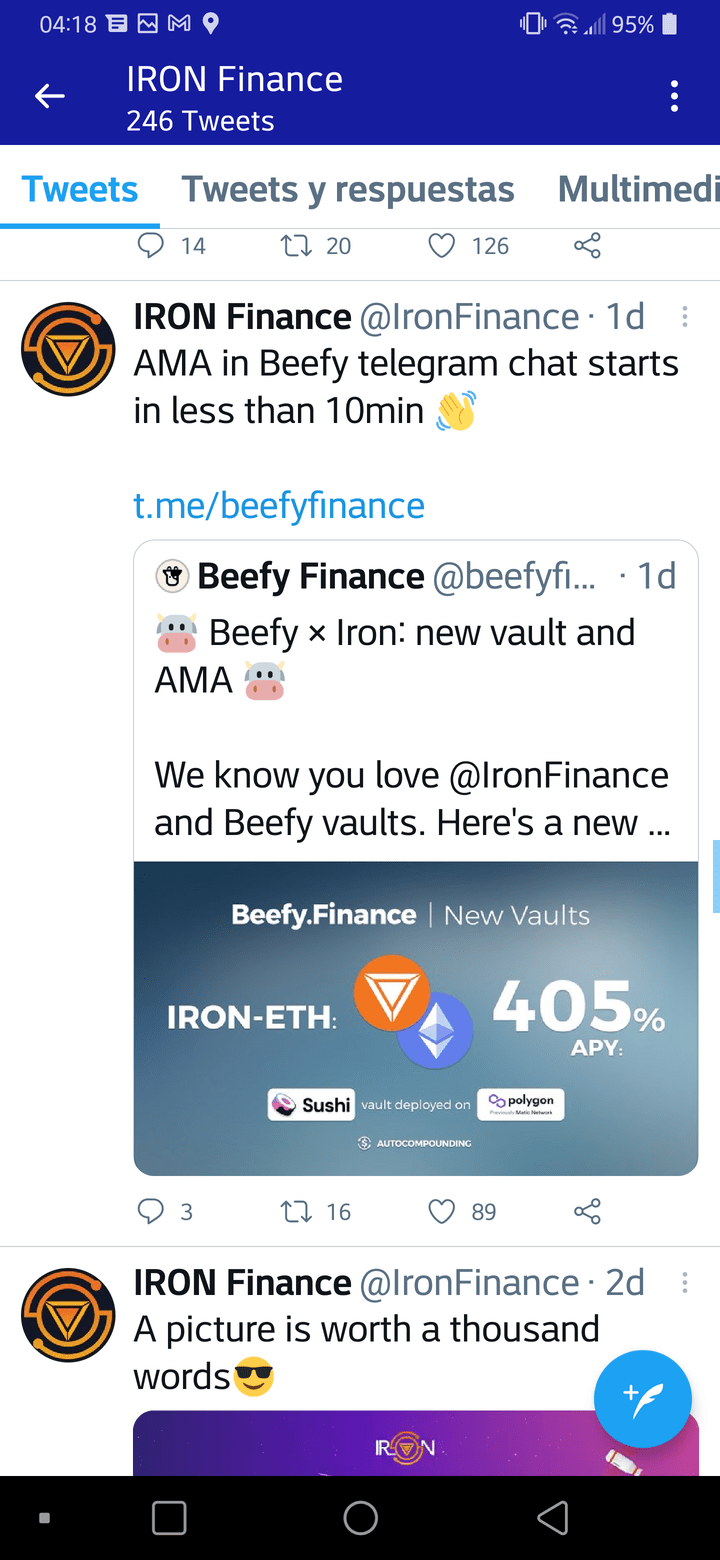The image size is (720, 1560).
Task: Like the top tweet with 126 likes
Action: click(442, 246)
